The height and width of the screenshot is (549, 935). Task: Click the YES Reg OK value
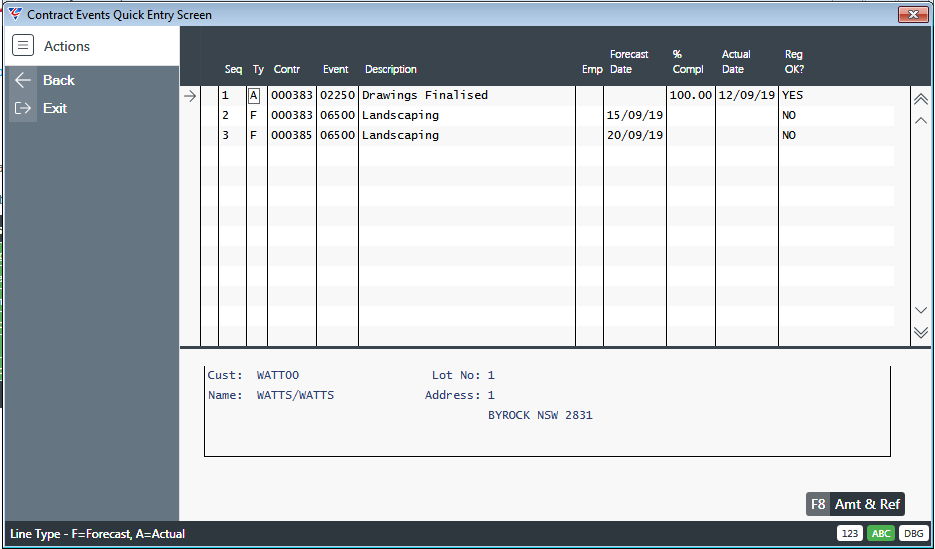tap(792, 95)
